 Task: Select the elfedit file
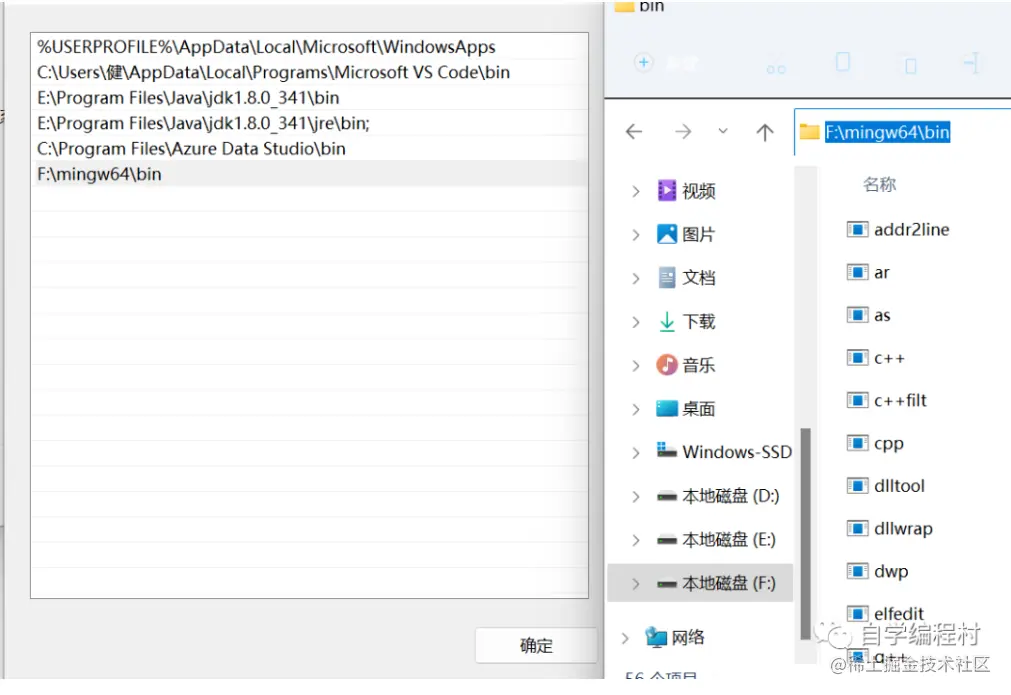[x=885, y=613]
